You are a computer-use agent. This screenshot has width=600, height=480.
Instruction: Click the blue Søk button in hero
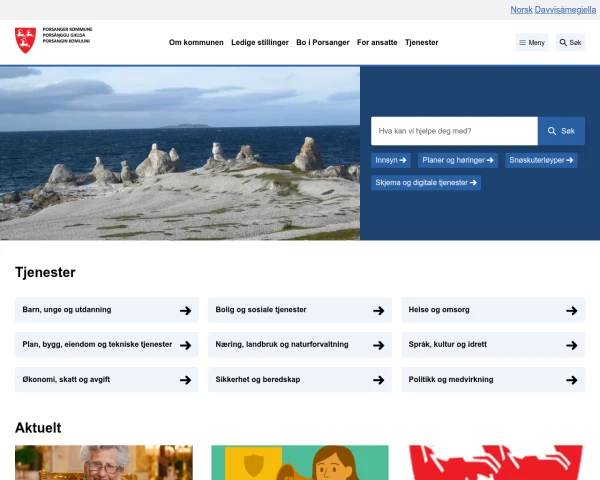click(561, 131)
